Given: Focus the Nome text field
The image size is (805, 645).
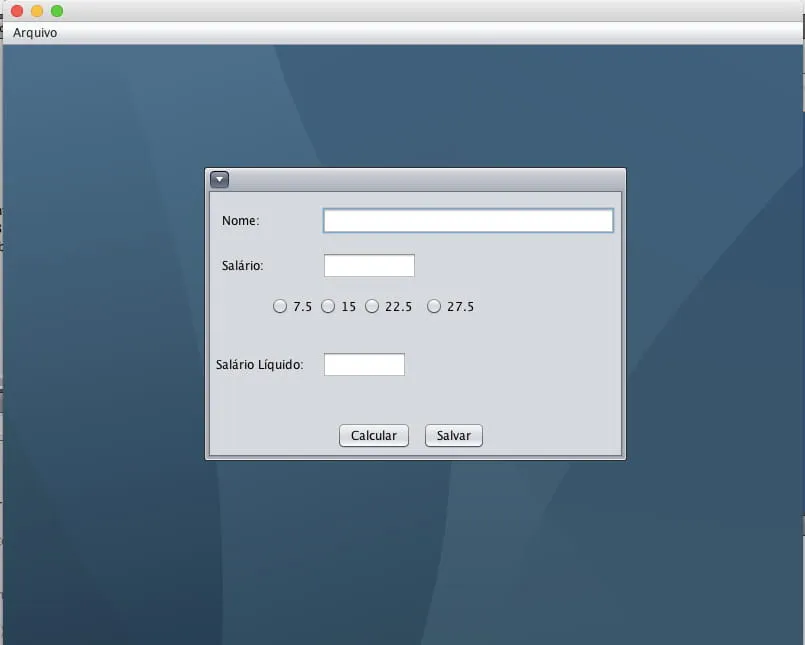Looking at the screenshot, I should pos(468,220).
